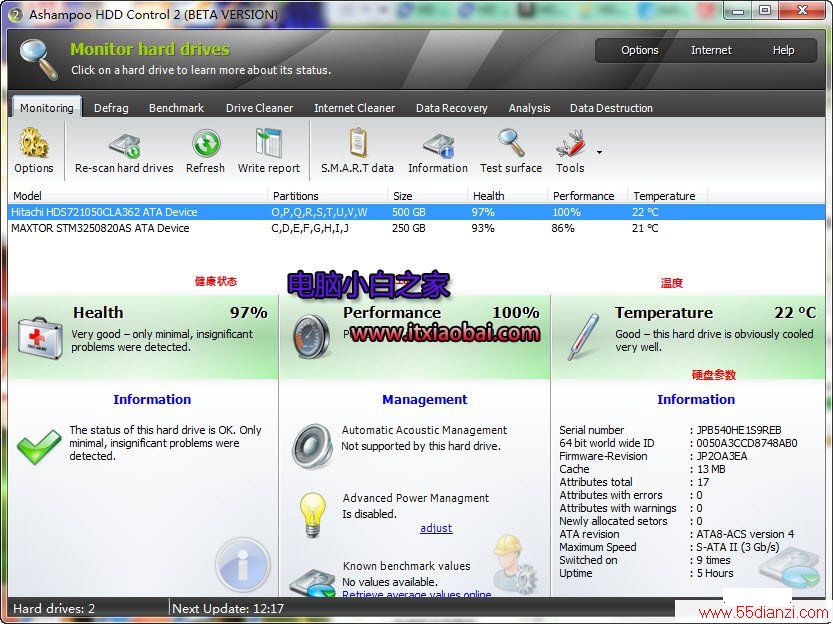Switch to the Monitoring tab
Screen dimensions: 833x624
click(x=47, y=108)
